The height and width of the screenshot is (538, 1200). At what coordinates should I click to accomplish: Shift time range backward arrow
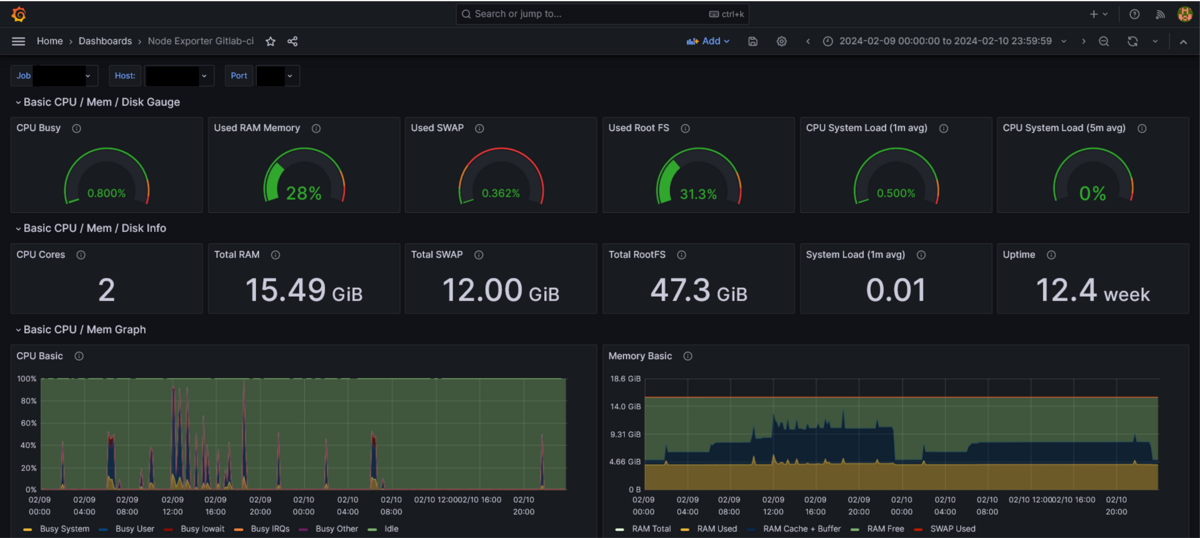click(808, 41)
